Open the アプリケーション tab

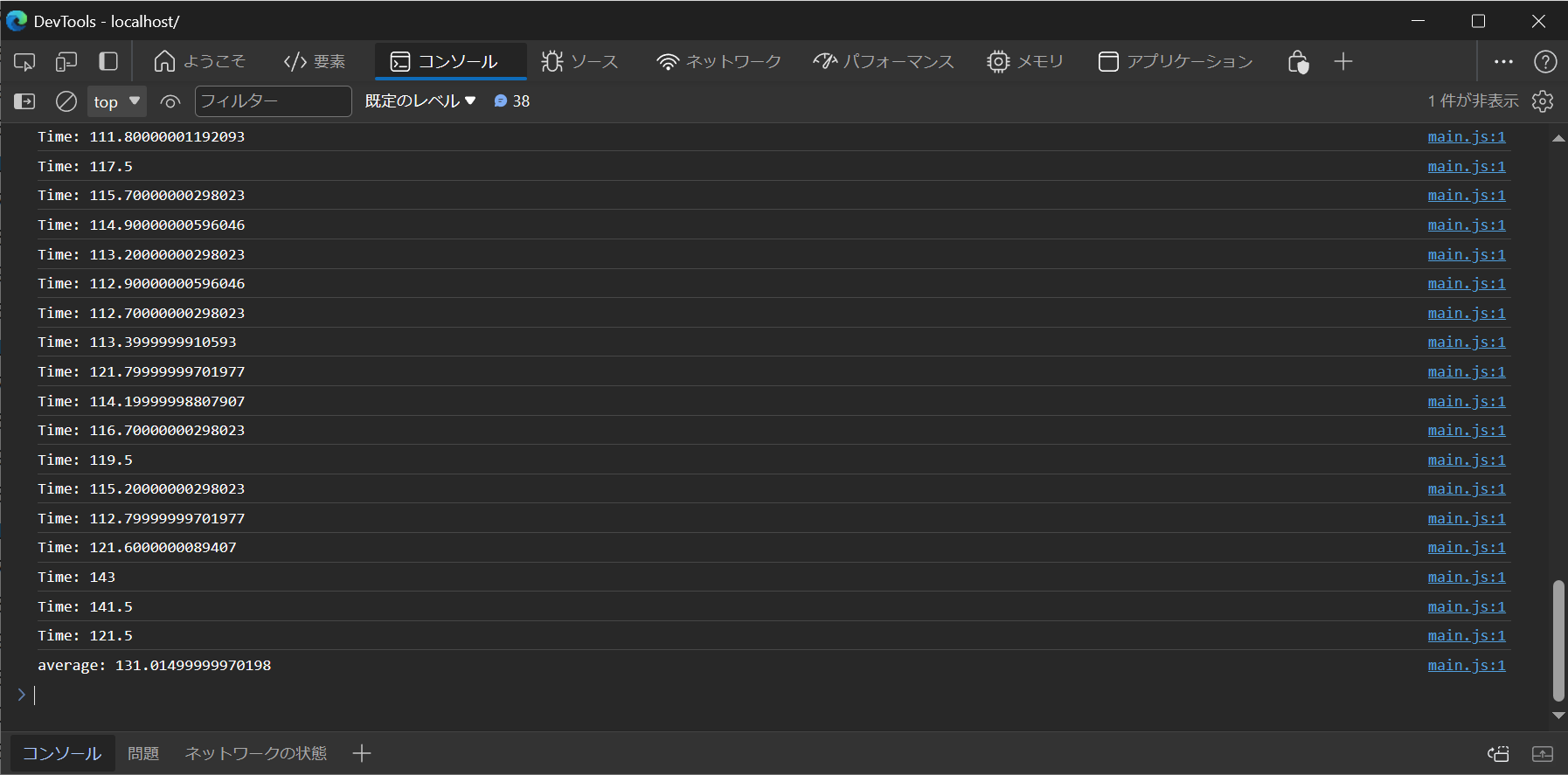click(1176, 61)
